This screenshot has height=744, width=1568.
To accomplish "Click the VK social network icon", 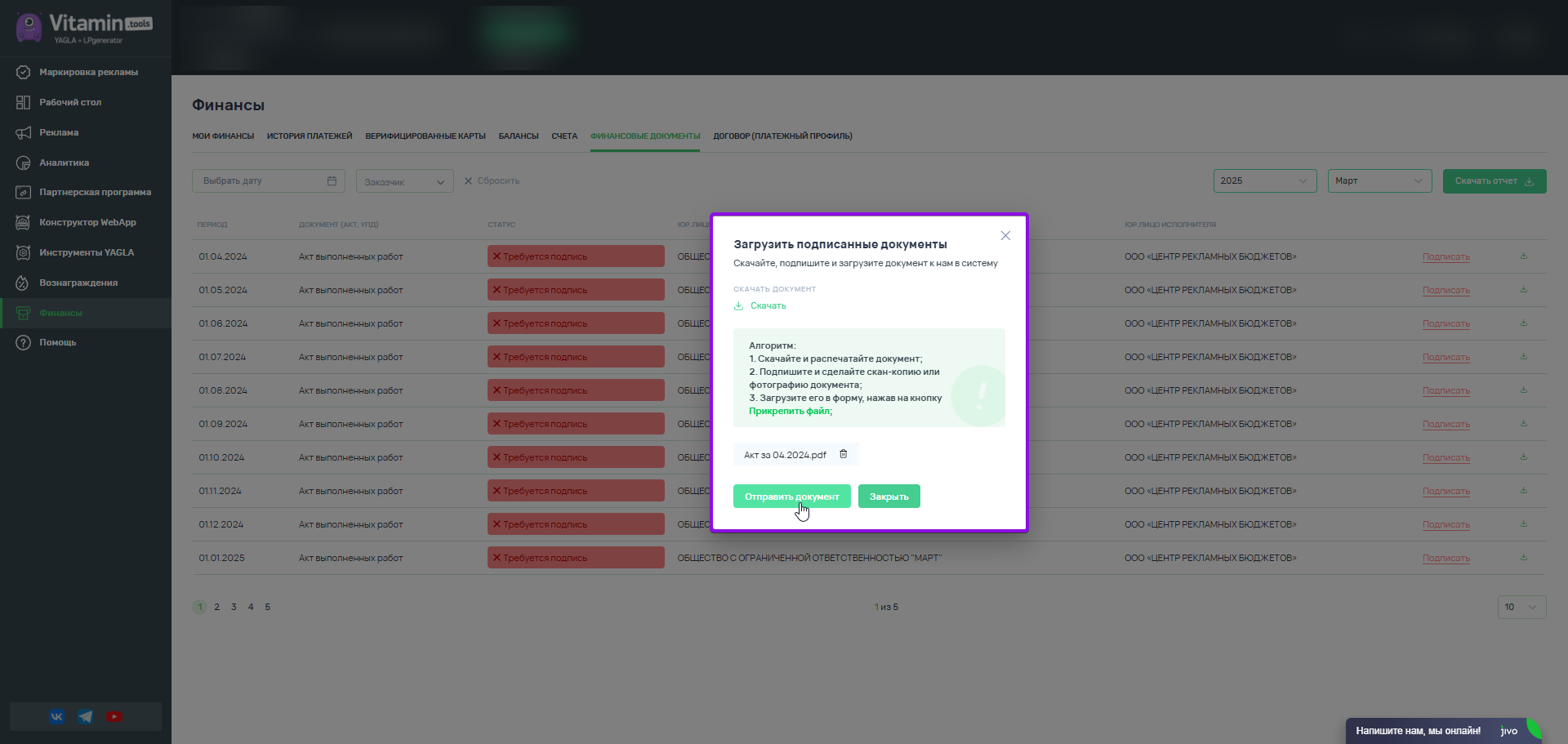I will click(56, 717).
